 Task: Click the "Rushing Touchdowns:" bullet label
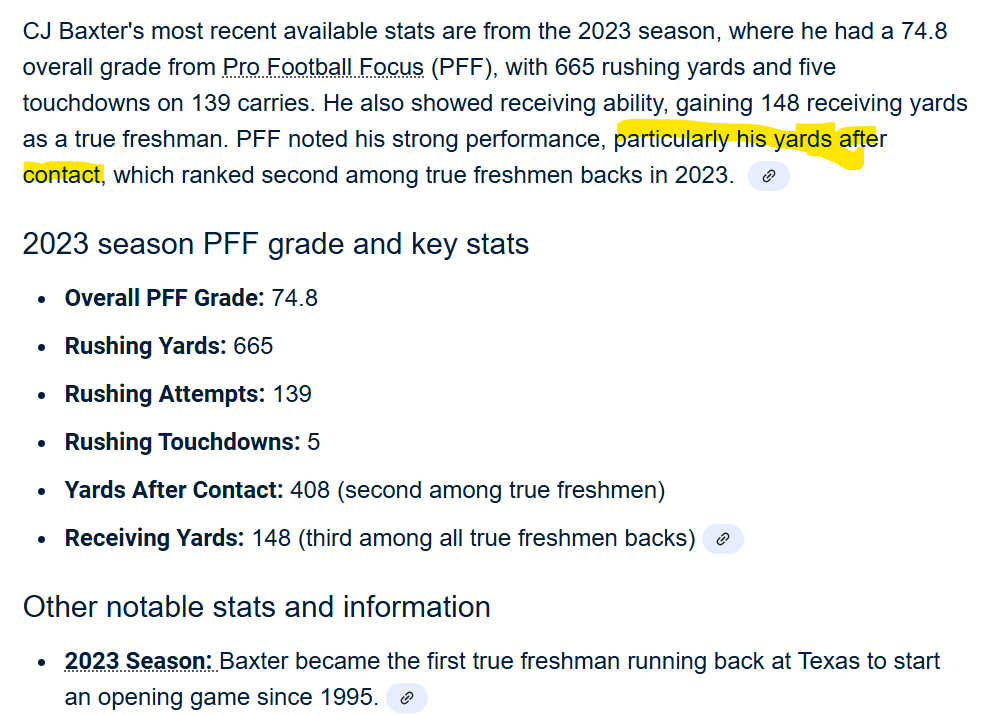tap(182, 442)
